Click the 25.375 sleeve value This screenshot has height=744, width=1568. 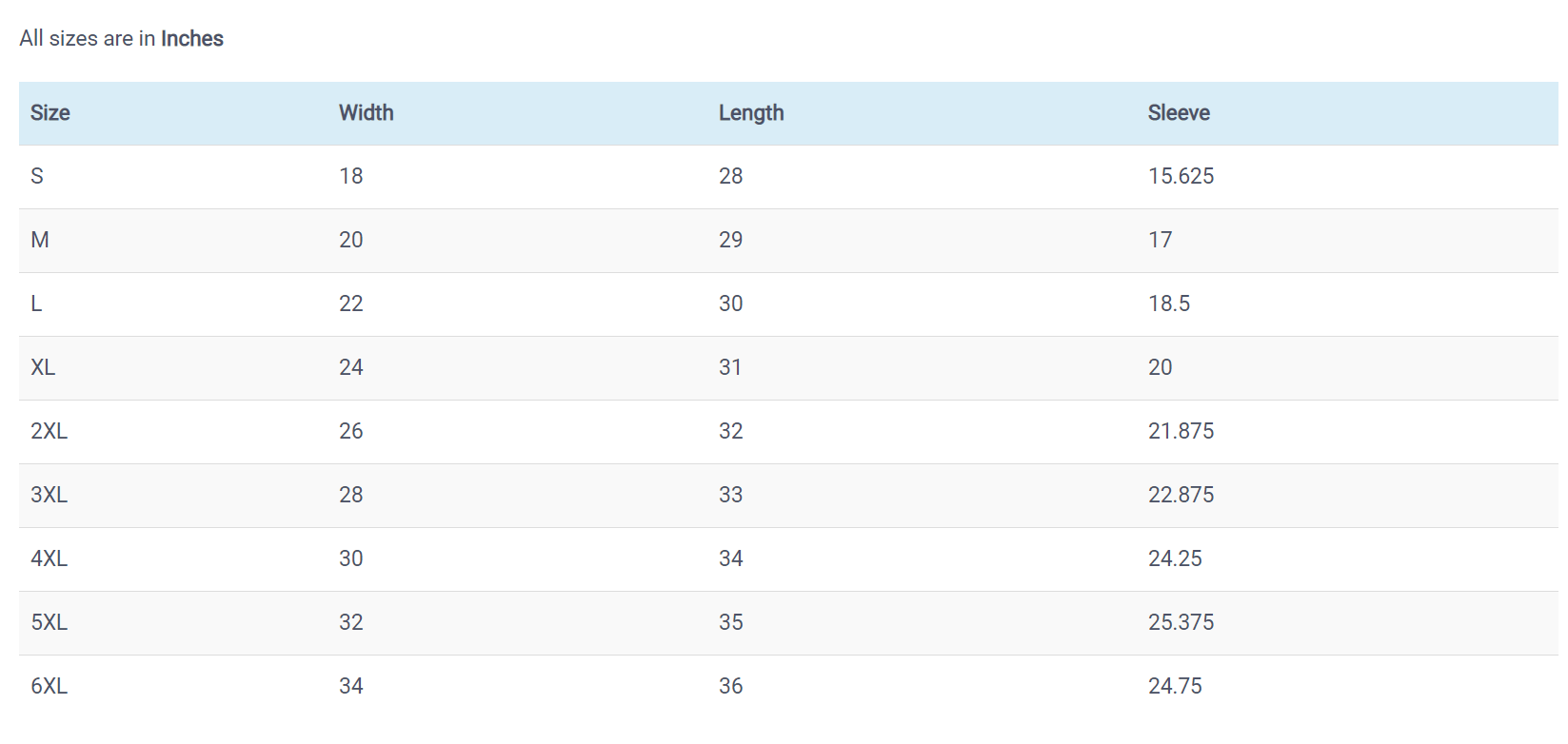1181,622
